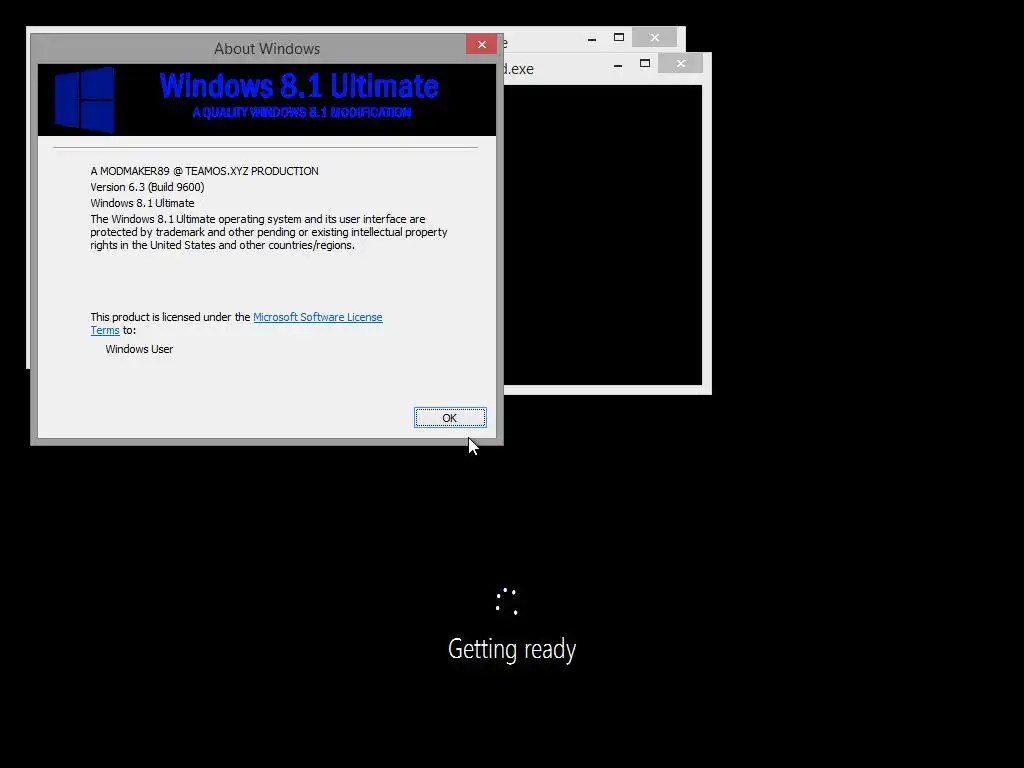Screen dimensions: 1024x768
Task: Close the rearmost background window
Action: click(x=654, y=38)
